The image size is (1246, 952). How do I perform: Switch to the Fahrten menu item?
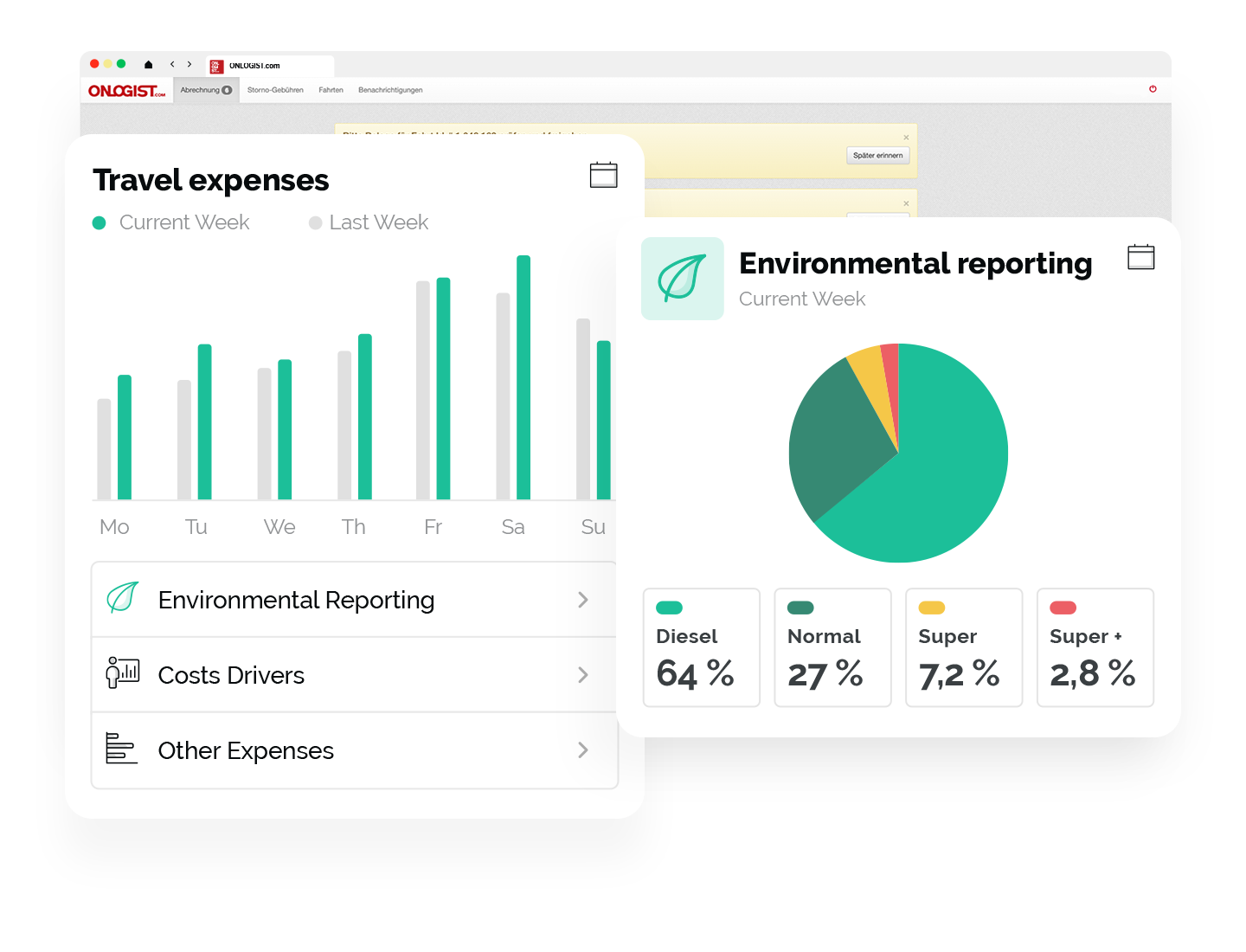pos(331,90)
